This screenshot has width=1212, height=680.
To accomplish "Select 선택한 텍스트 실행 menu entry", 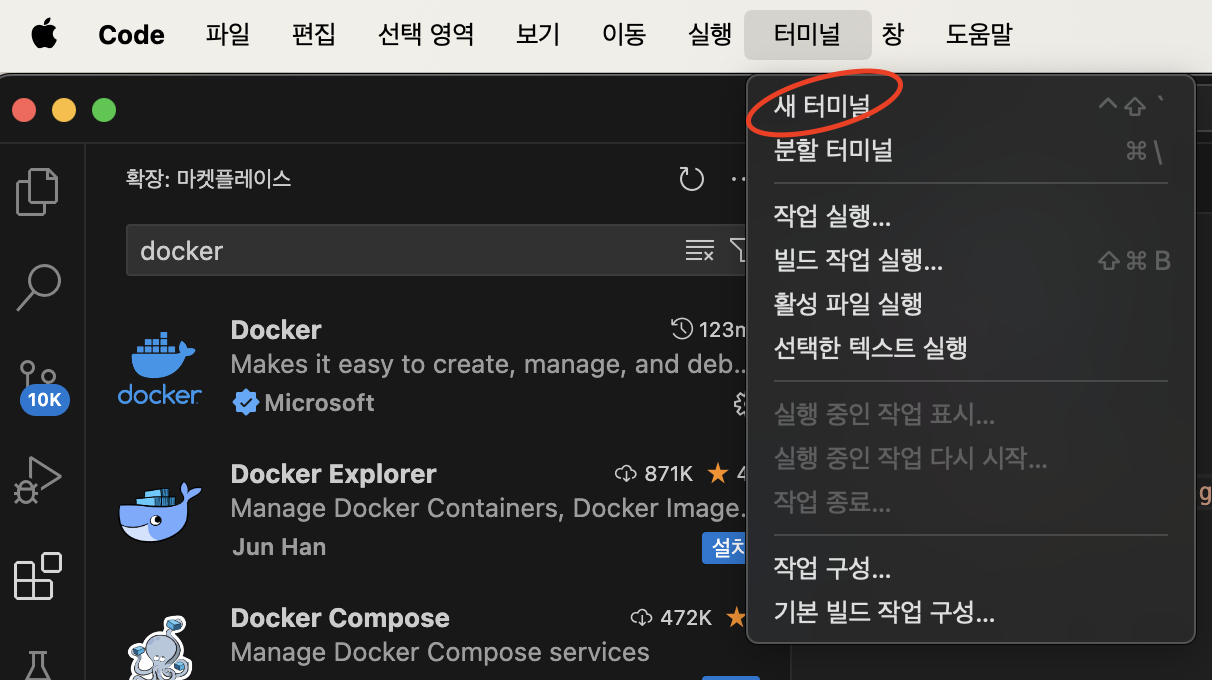I will click(x=971, y=348).
